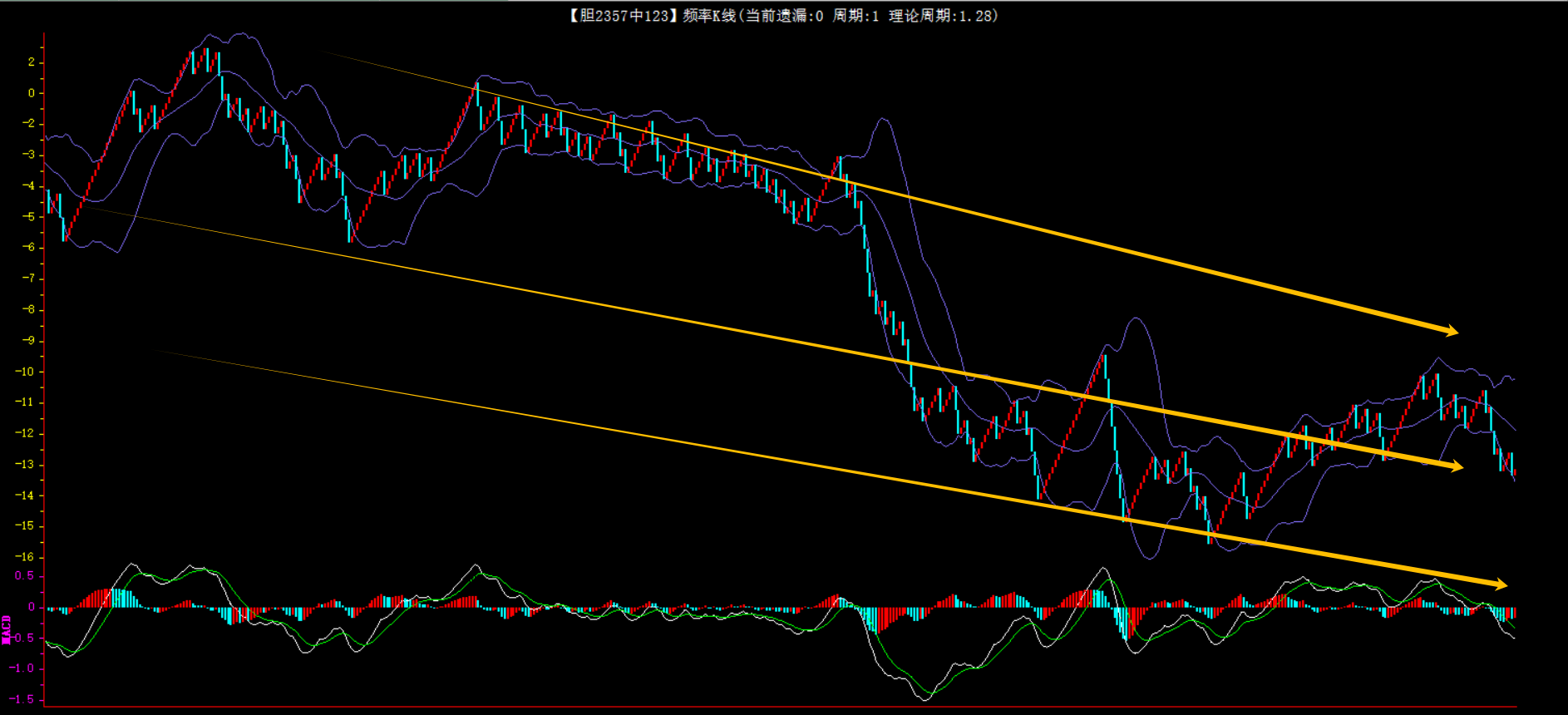Select the -10 tick on price axis
This screenshot has width=1568, height=715.
tap(25, 372)
